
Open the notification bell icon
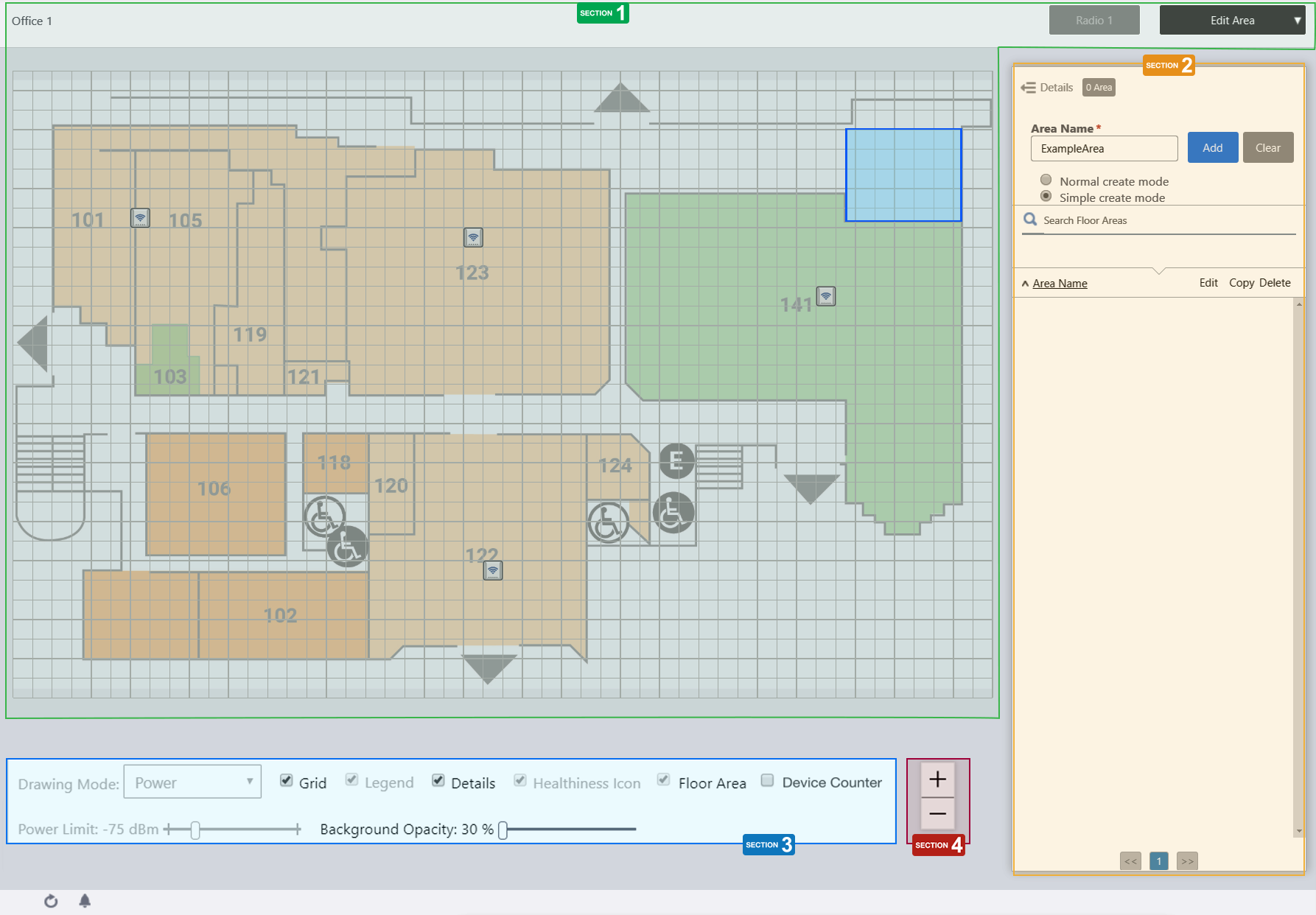pyautogui.click(x=85, y=901)
